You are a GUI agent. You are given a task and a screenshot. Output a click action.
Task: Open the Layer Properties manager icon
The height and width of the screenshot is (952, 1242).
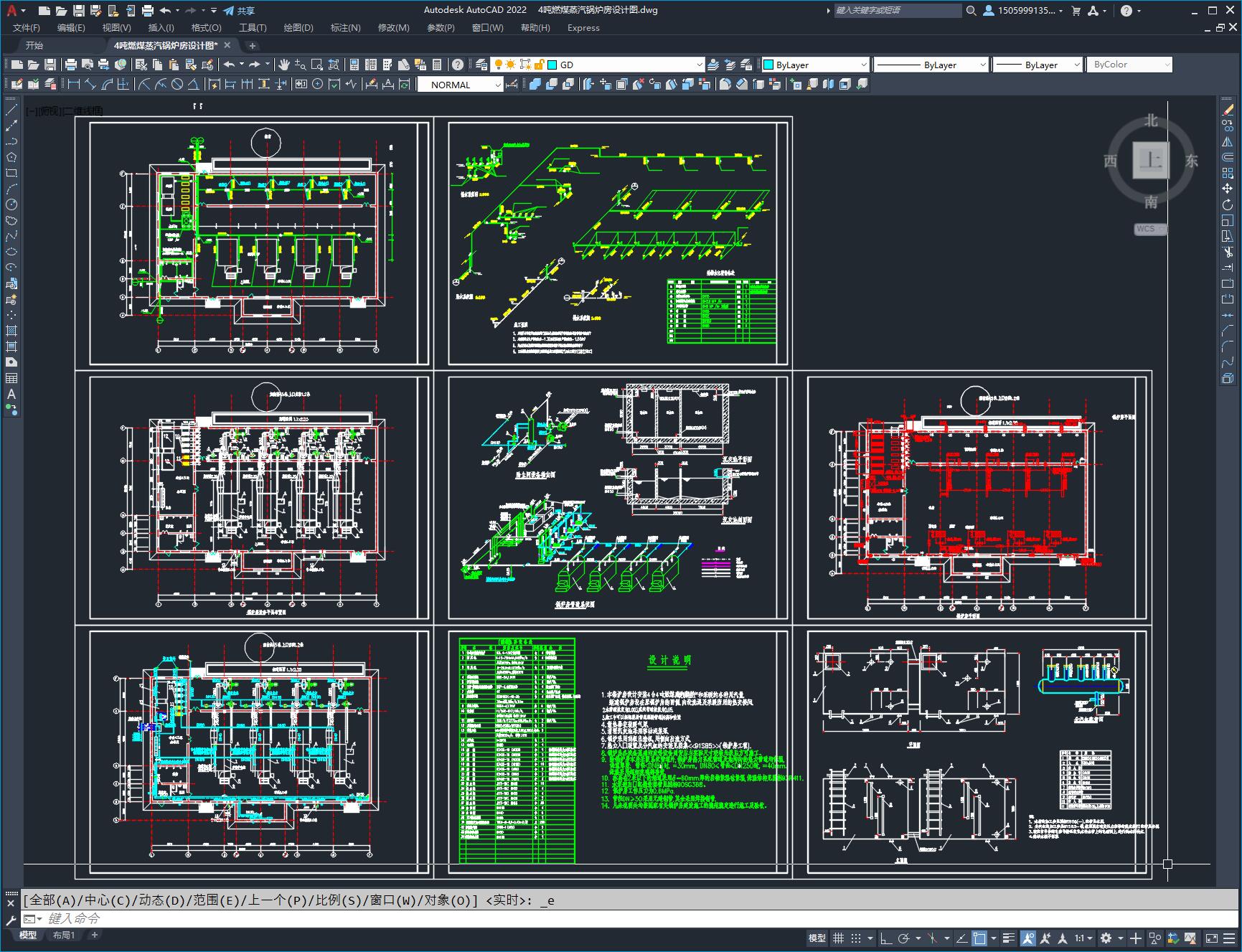click(x=481, y=65)
